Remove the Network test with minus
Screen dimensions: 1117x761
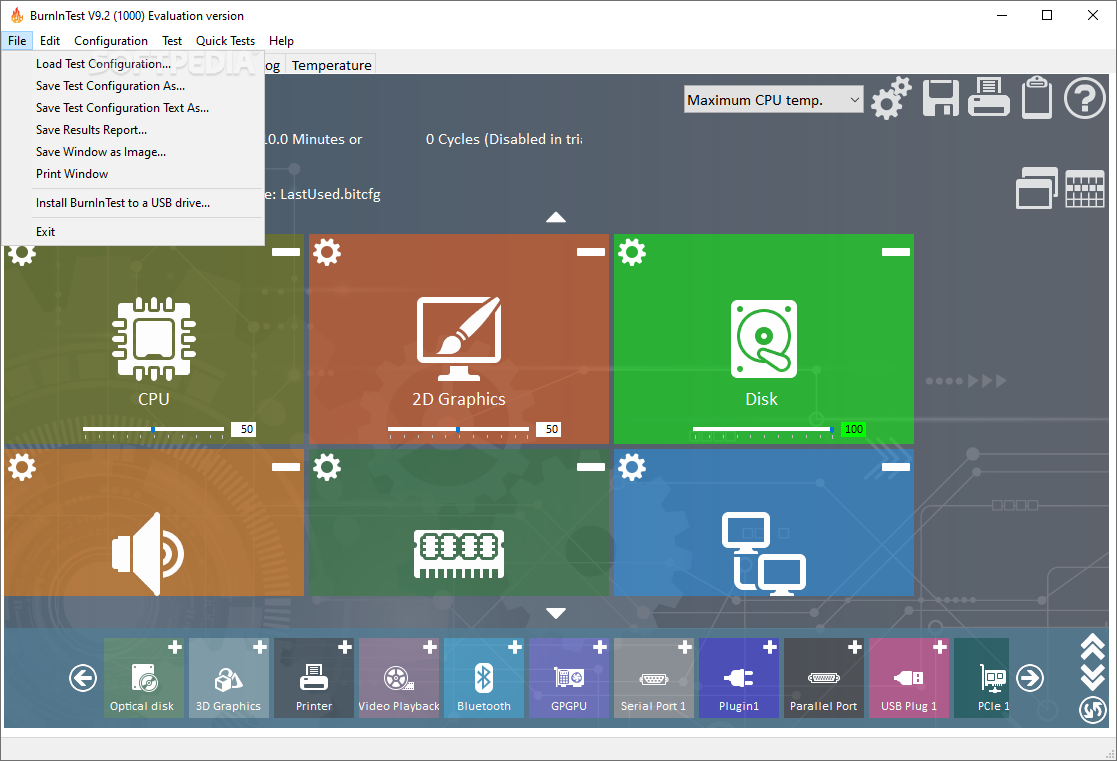[x=895, y=467]
